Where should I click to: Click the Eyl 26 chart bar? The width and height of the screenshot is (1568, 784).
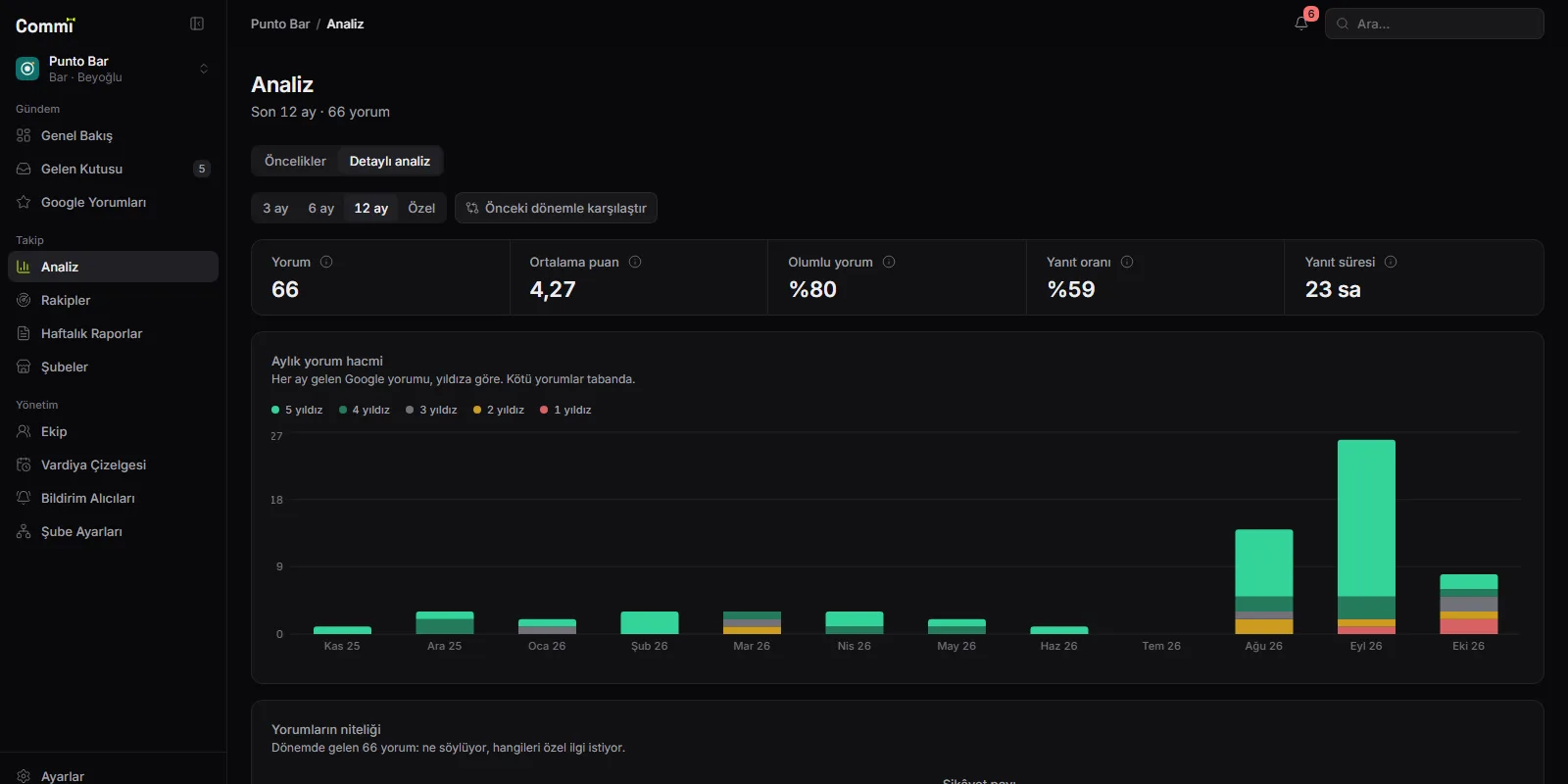pyautogui.click(x=1366, y=537)
